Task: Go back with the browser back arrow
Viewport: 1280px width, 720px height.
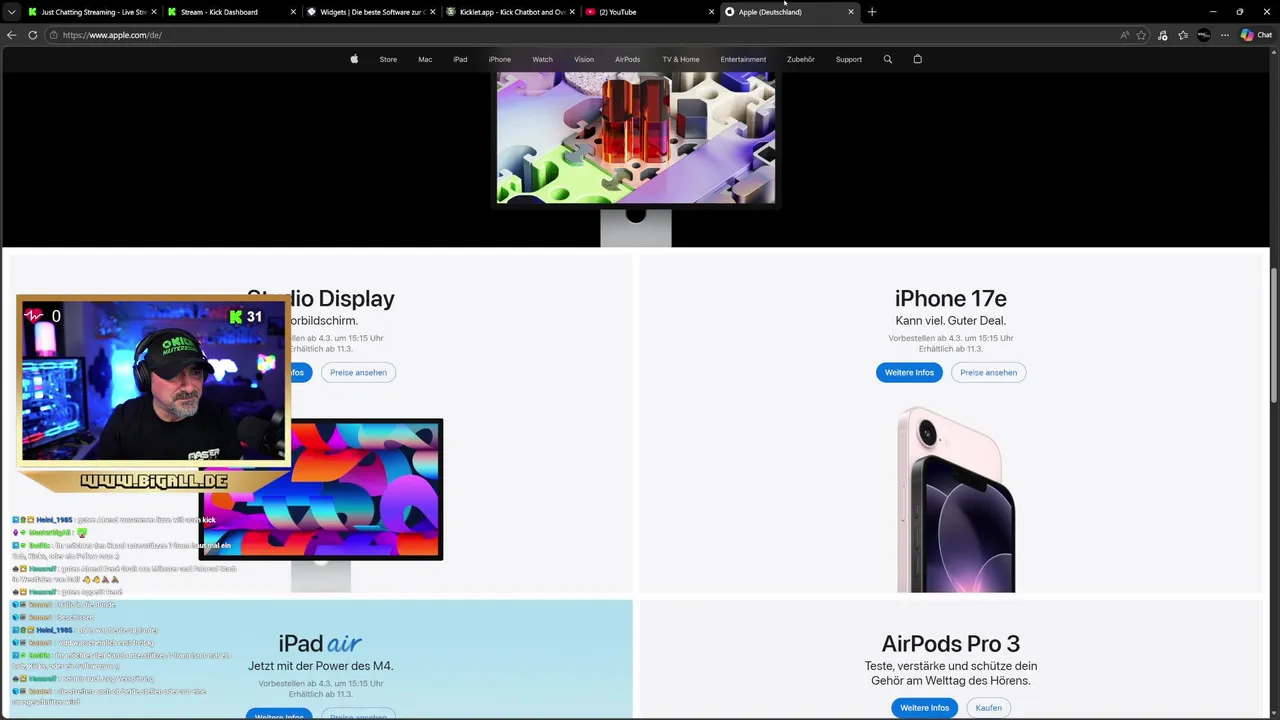Action: pos(11,35)
